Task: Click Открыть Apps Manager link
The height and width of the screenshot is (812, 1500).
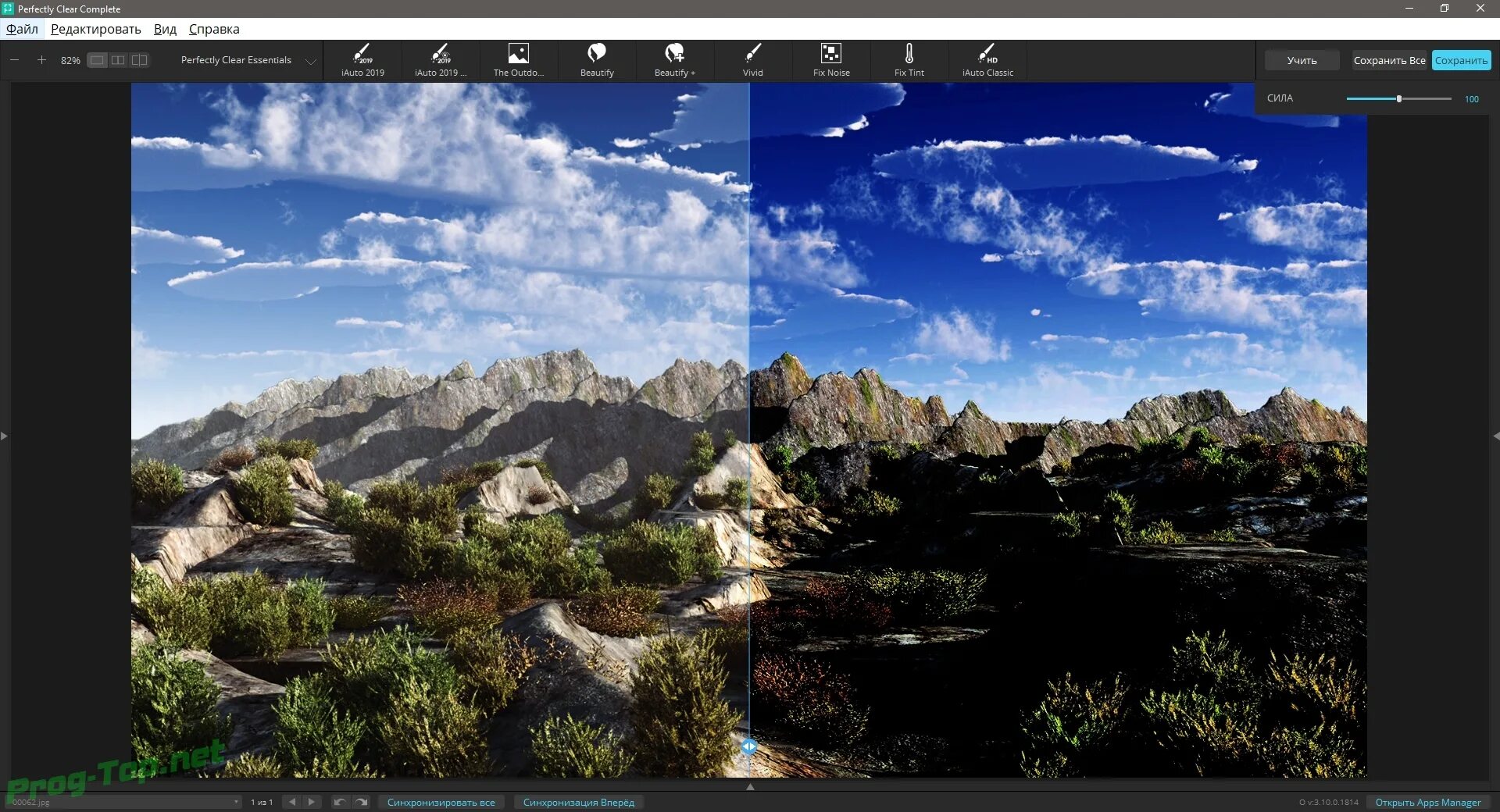Action: coord(1428,802)
